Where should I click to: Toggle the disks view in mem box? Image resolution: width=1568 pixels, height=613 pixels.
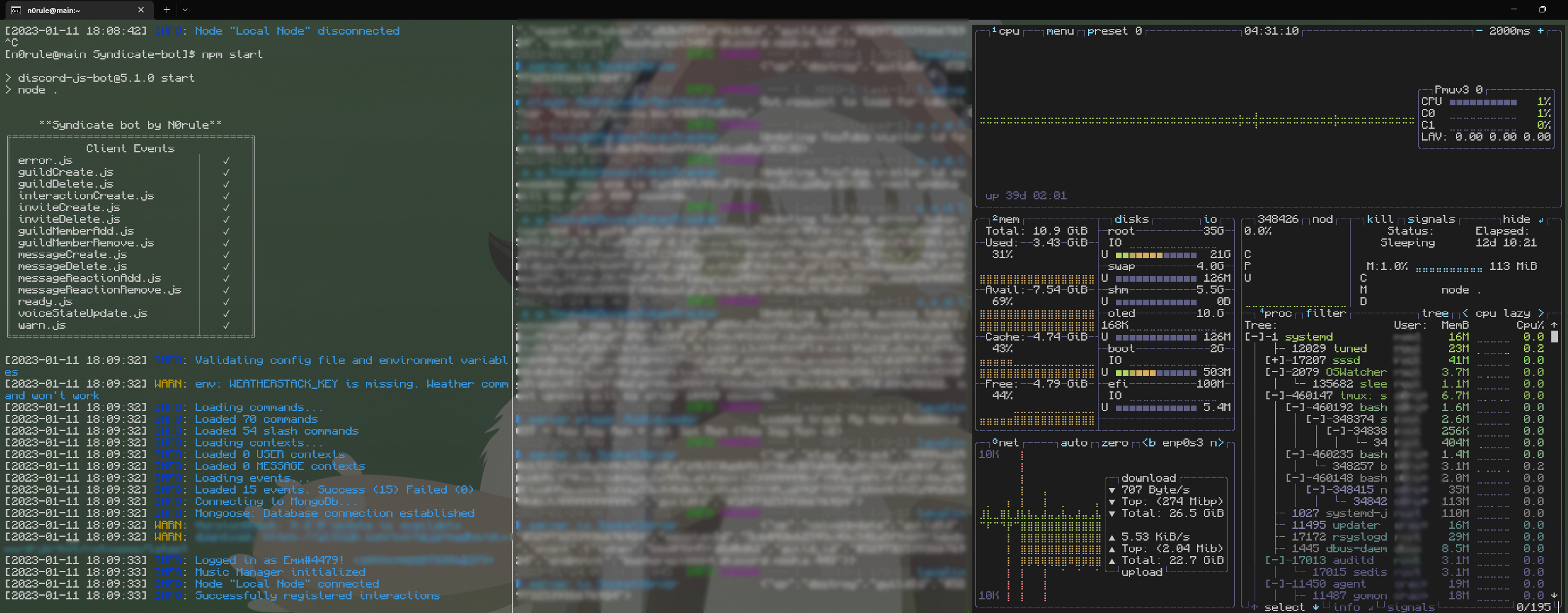[x=1131, y=219]
